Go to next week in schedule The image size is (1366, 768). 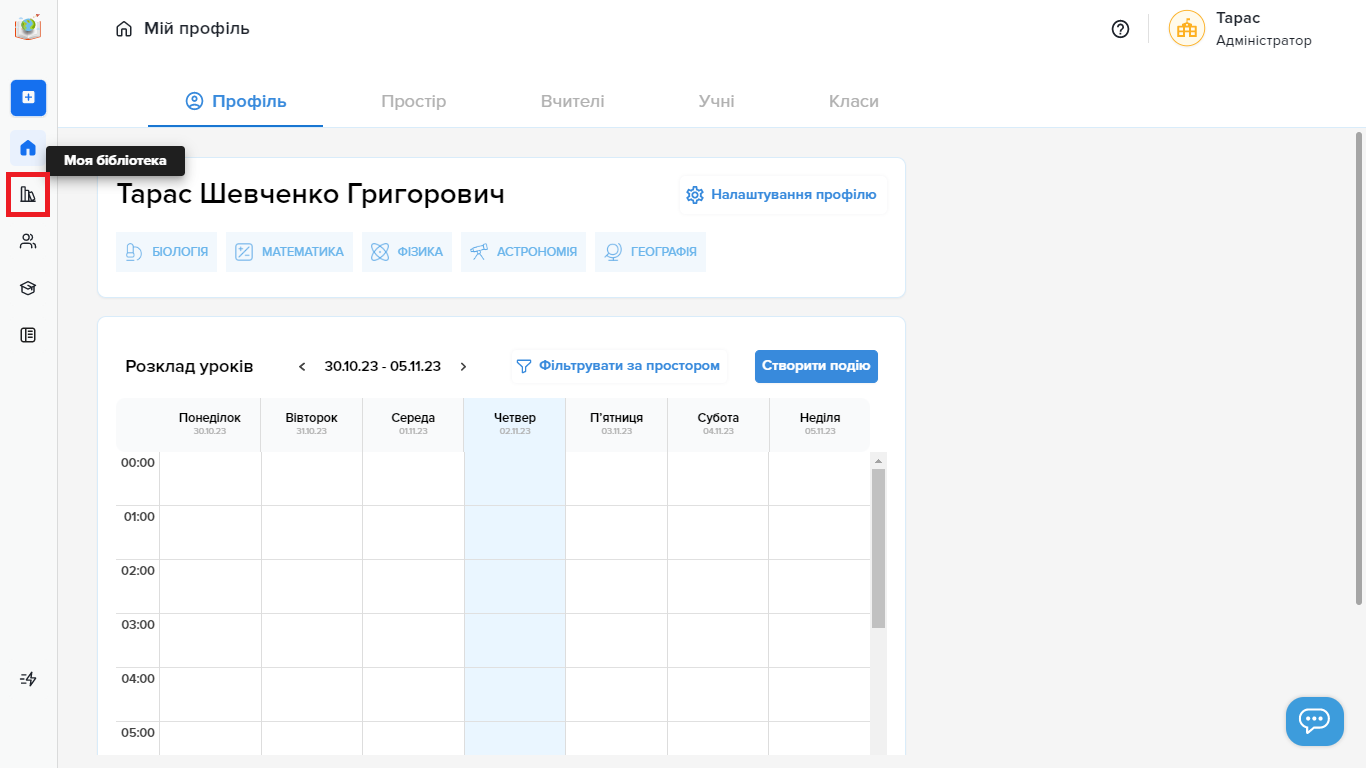click(463, 367)
